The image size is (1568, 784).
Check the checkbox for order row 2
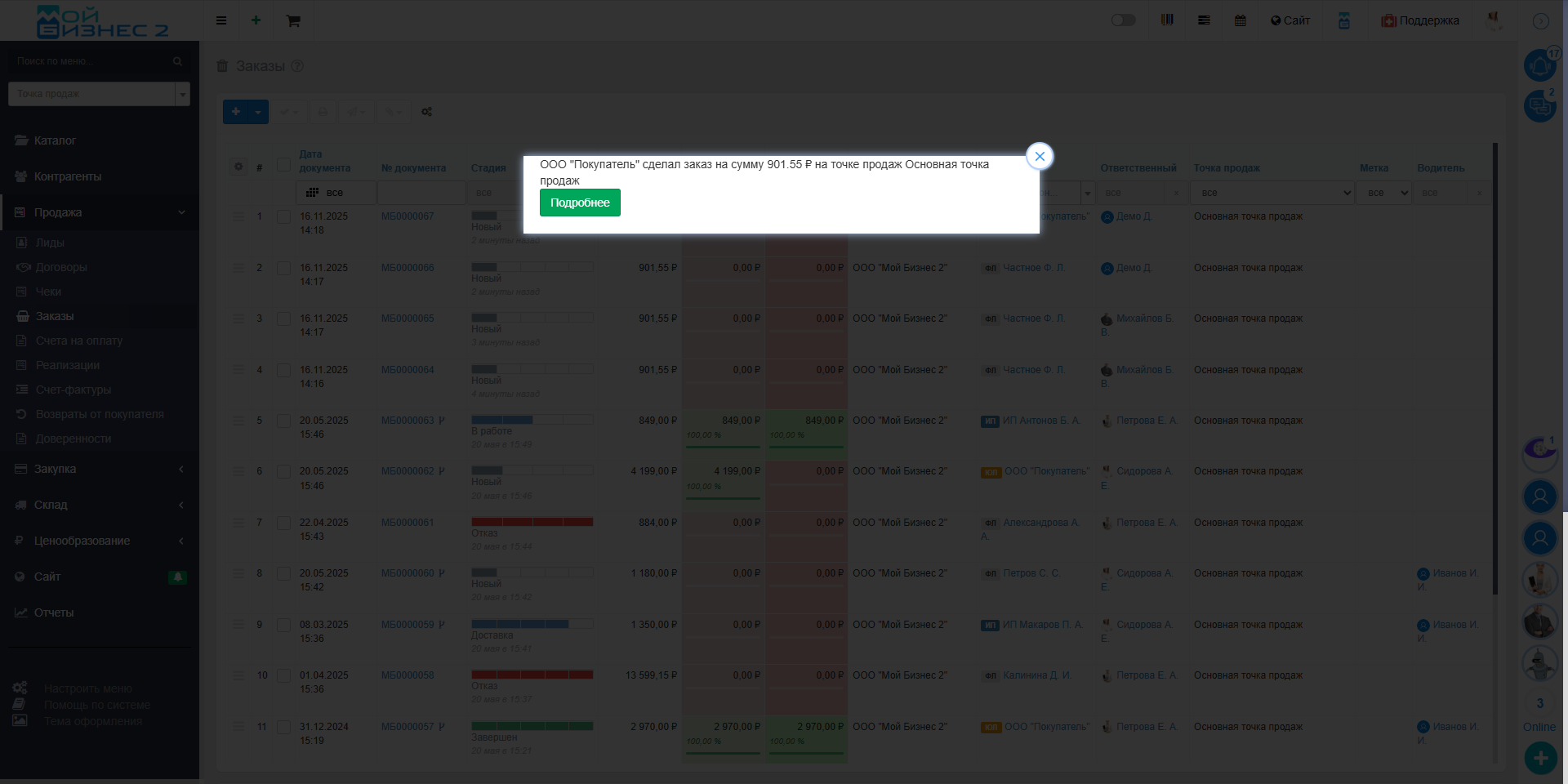283,268
